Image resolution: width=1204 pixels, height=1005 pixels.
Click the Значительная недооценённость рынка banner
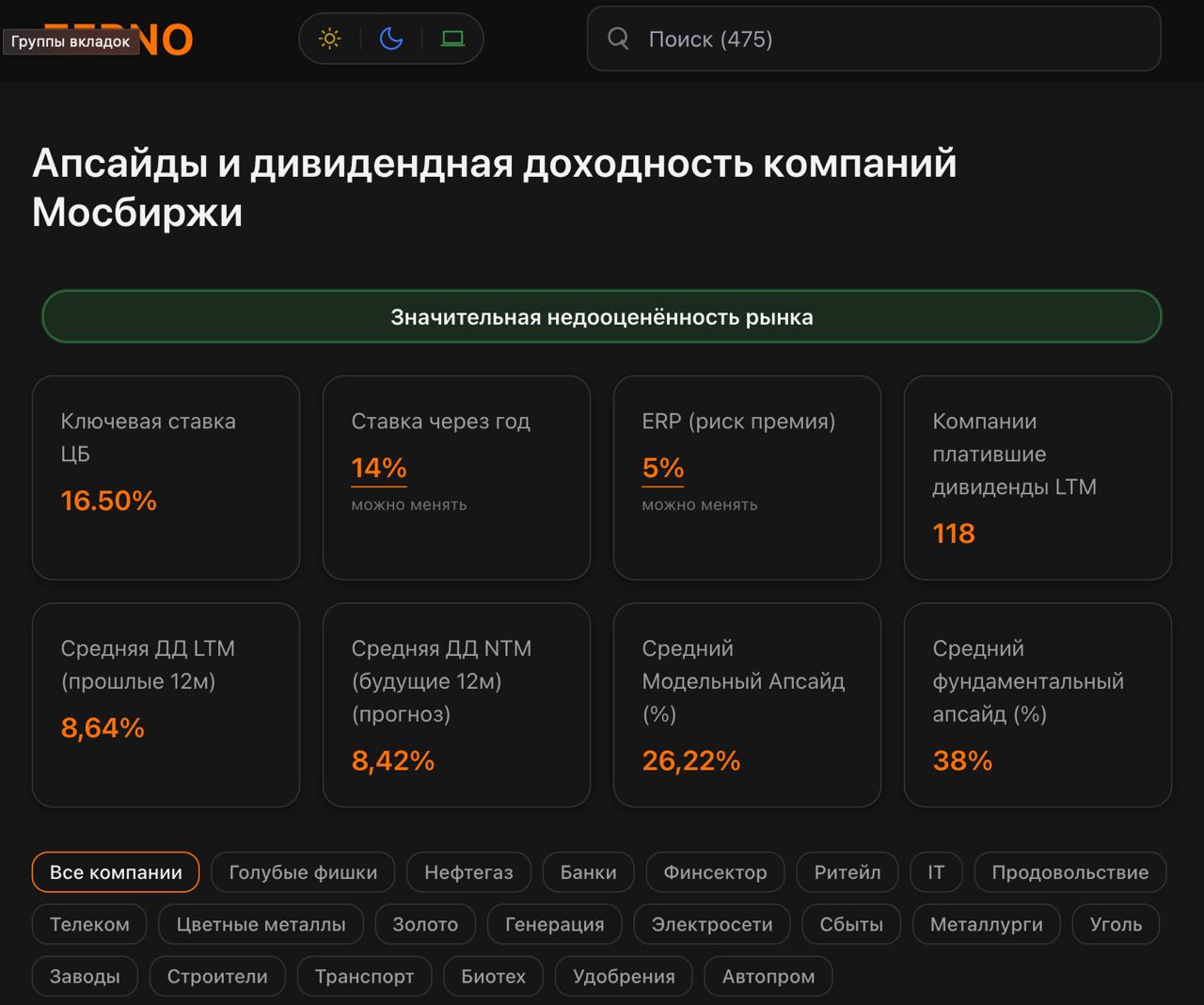[602, 317]
